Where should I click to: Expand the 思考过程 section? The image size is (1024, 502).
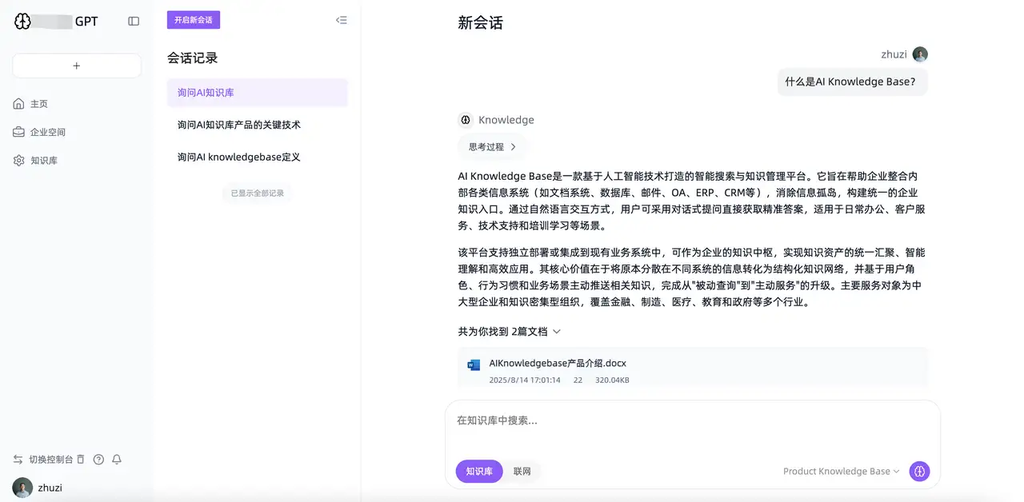[x=492, y=147]
